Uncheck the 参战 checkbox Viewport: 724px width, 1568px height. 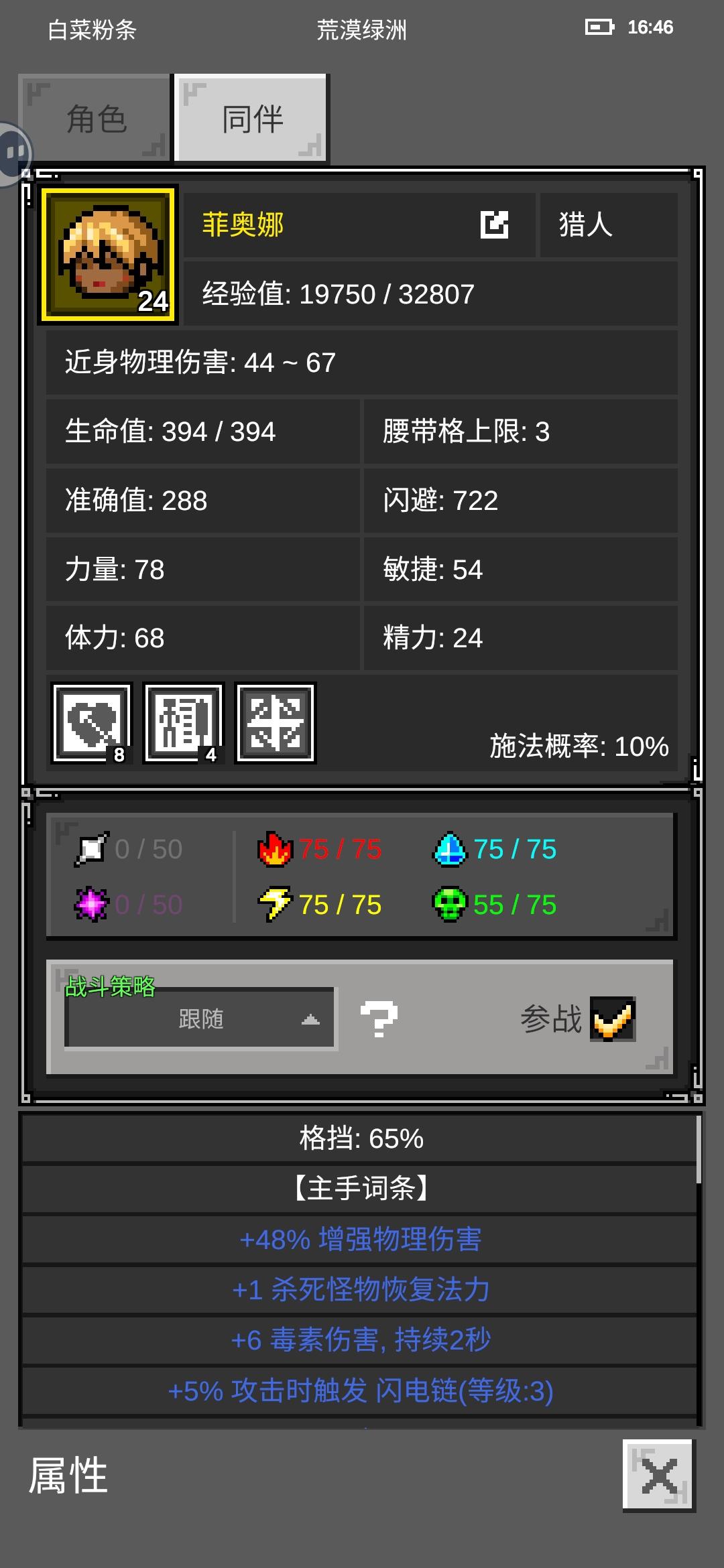coord(613,1019)
